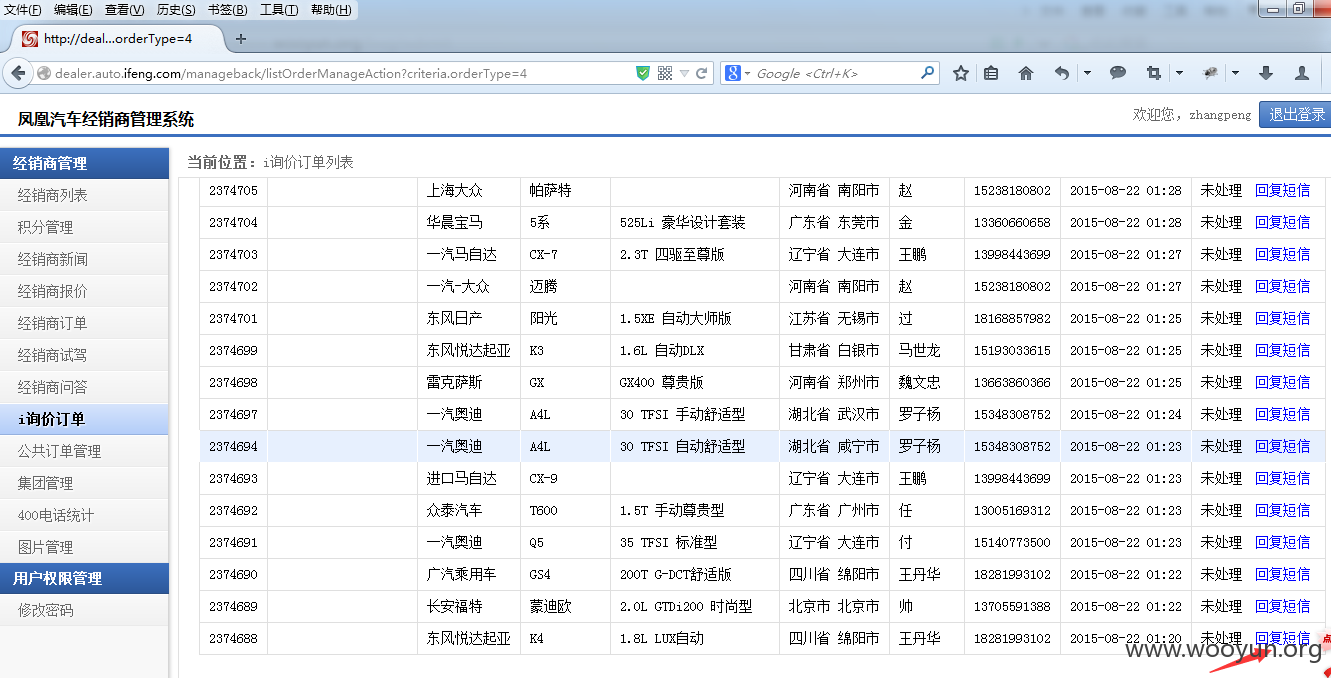Open 图片管理 in the sidebar
Image resolution: width=1331 pixels, height=678 pixels.
[x=84, y=547]
